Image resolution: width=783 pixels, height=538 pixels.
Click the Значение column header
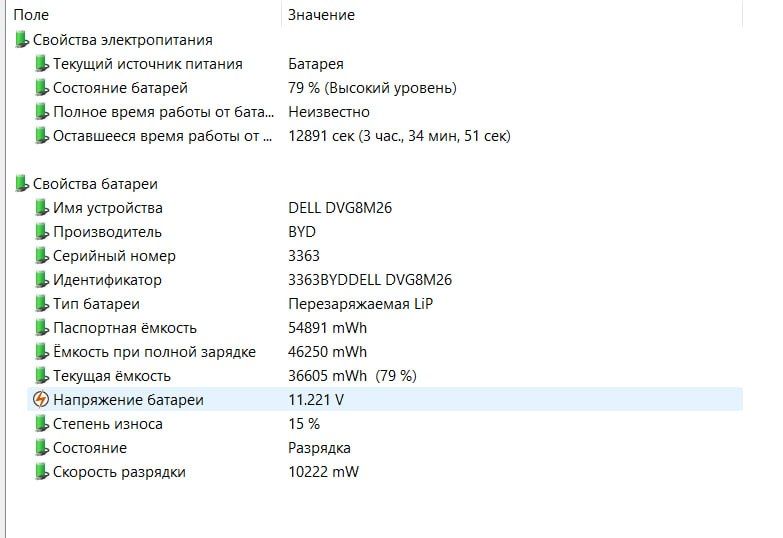click(x=321, y=15)
